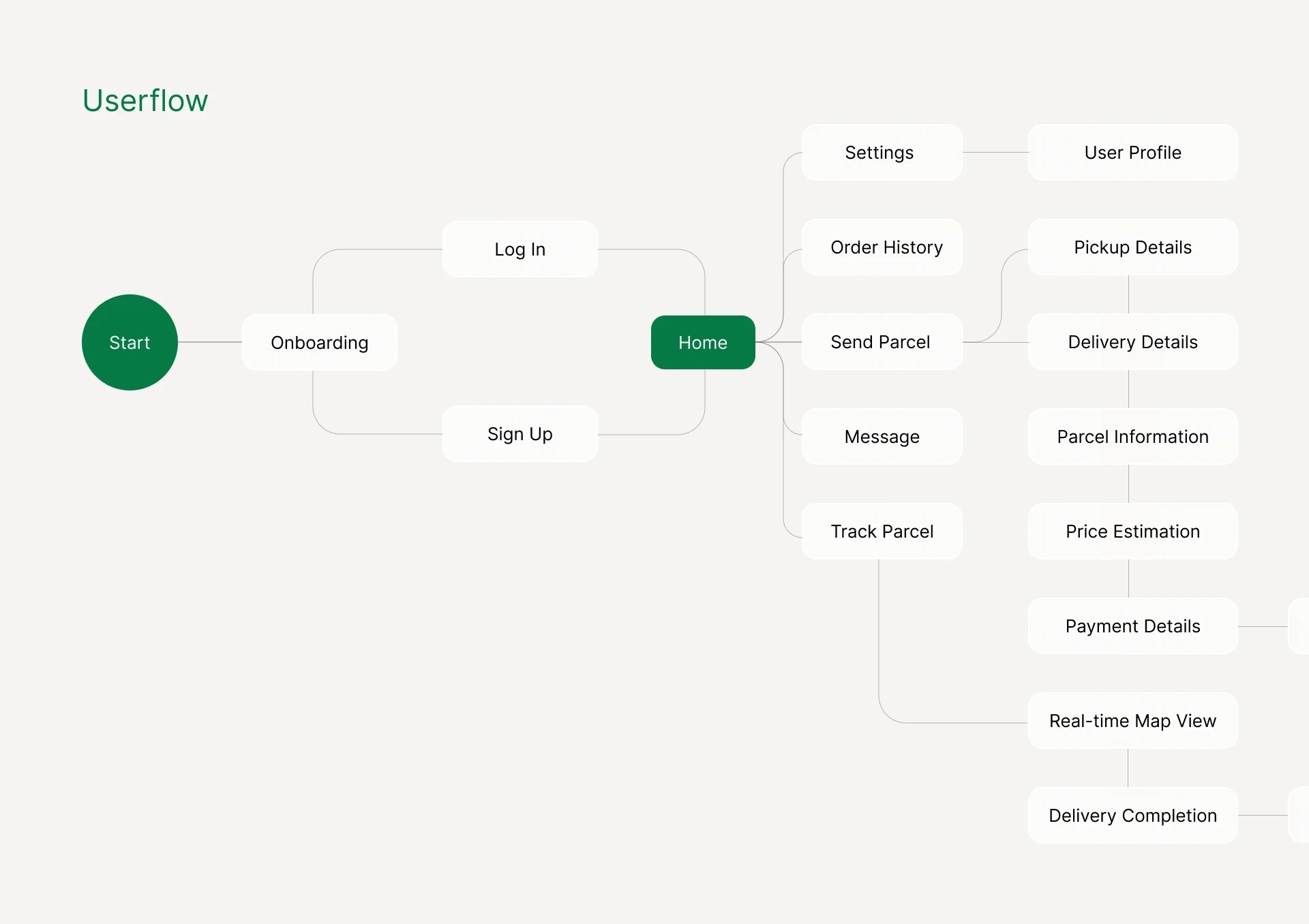Click the Userflow title text
Image resolution: width=1309 pixels, height=924 pixels.
coord(145,101)
